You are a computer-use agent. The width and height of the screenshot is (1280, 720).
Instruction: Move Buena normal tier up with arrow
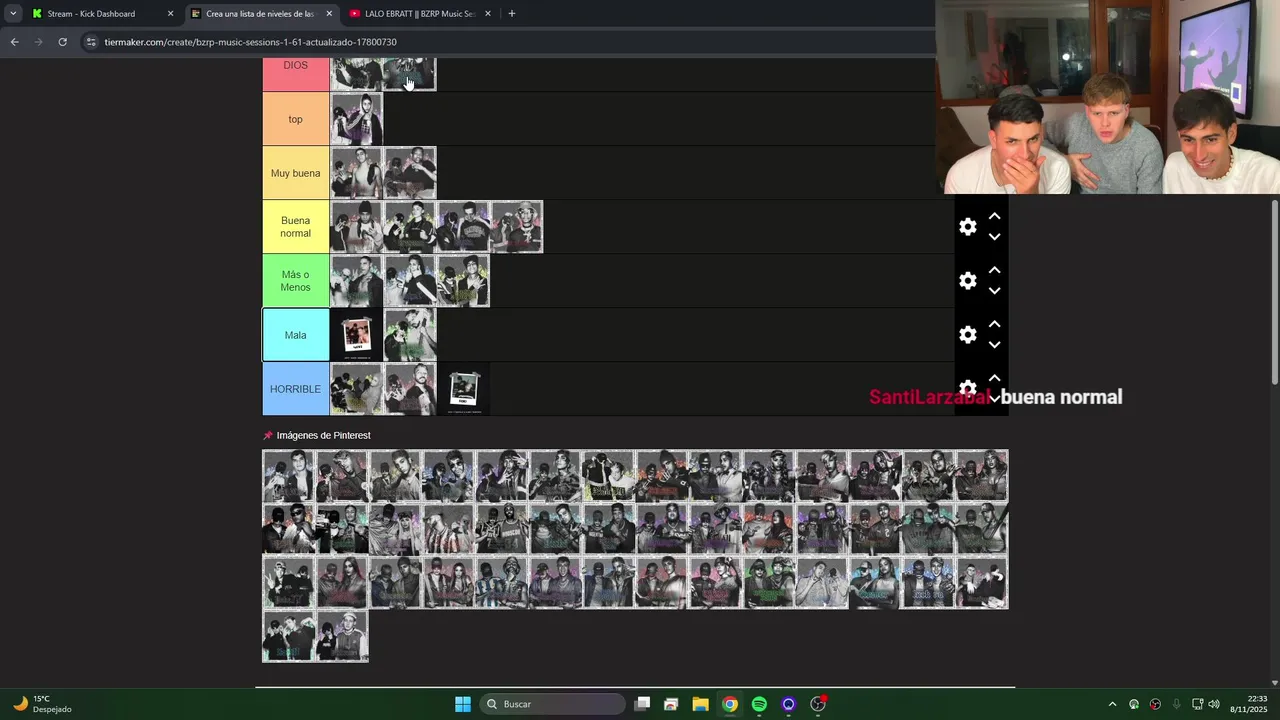coord(994,216)
